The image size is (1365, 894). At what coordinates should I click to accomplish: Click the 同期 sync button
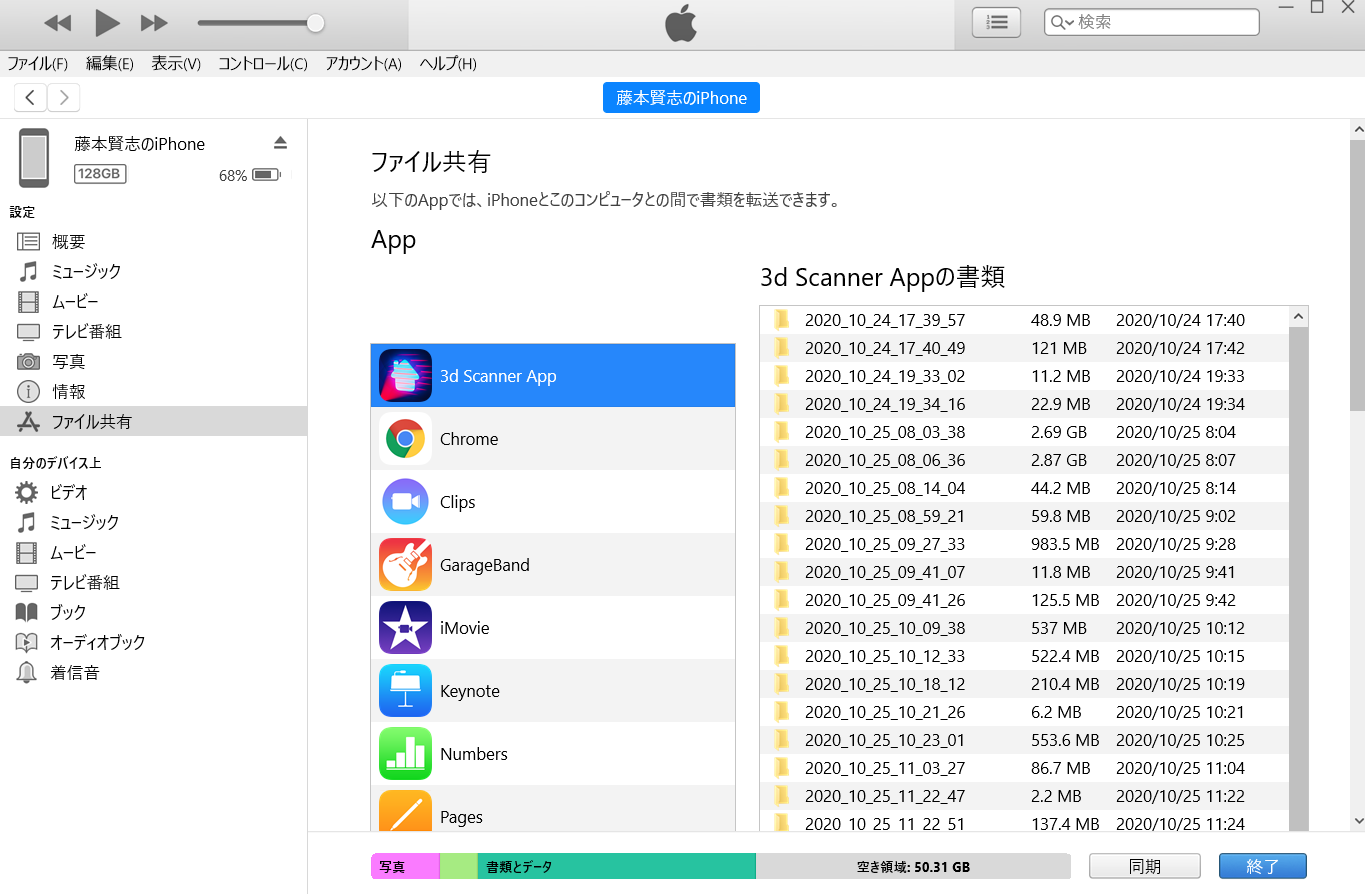[1144, 867]
